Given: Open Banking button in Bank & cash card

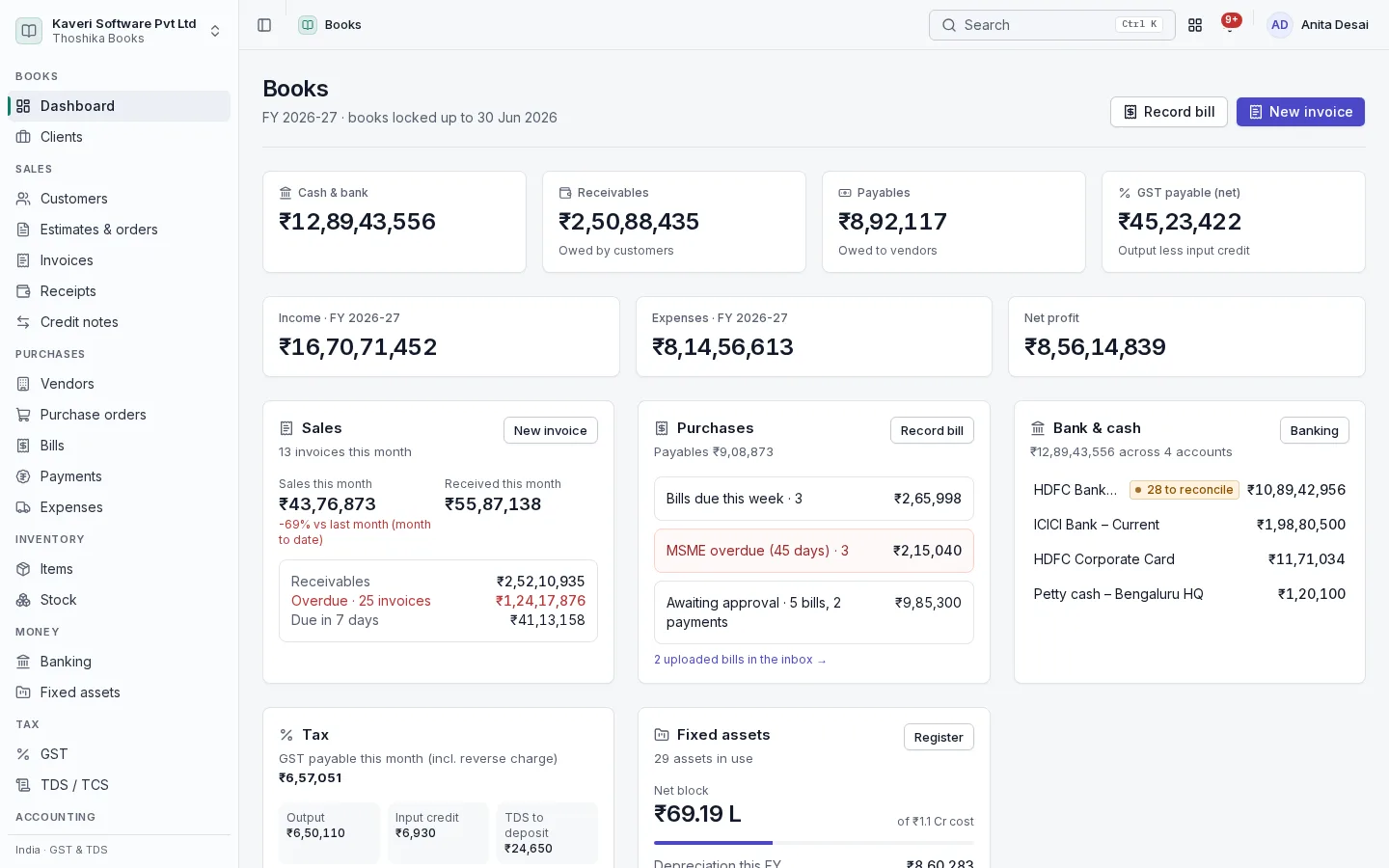Looking at the screenshot, I should (x=1315, y=430).
